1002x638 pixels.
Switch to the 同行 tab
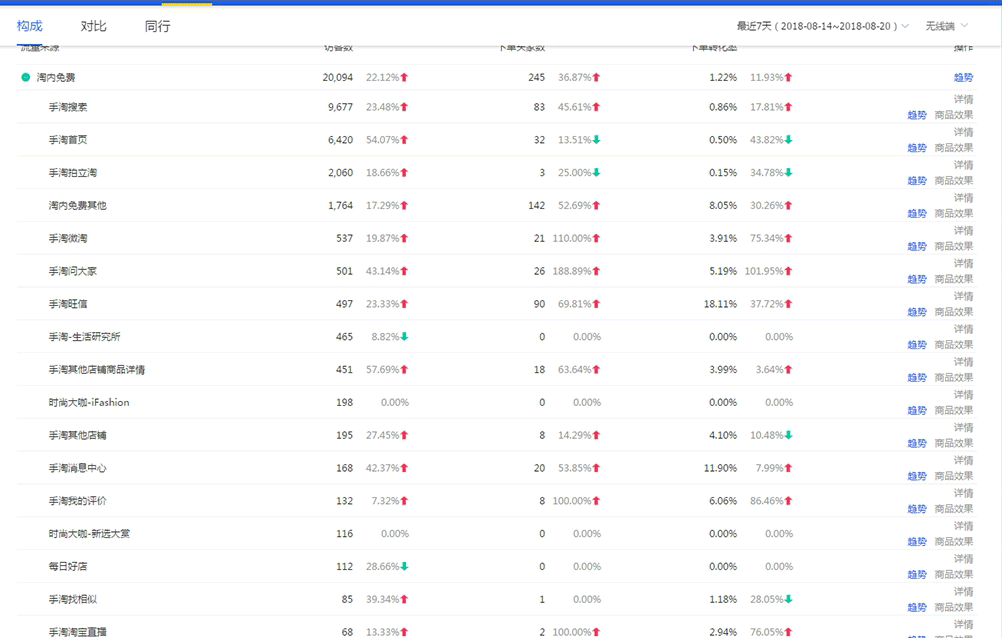[x=157, y=26]
